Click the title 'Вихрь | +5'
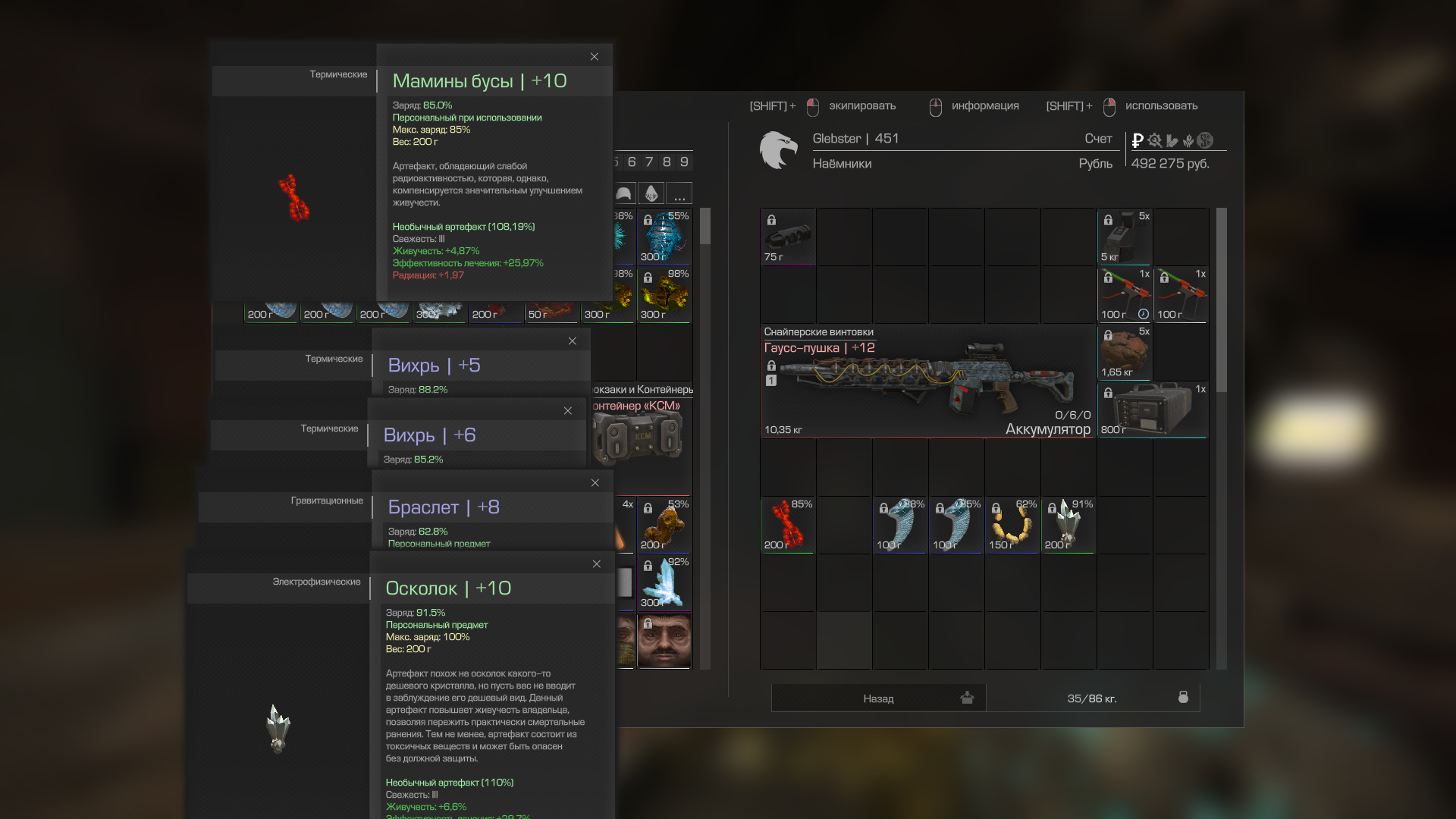Viewport: 1456px width, 819px height. coord(434,366)
